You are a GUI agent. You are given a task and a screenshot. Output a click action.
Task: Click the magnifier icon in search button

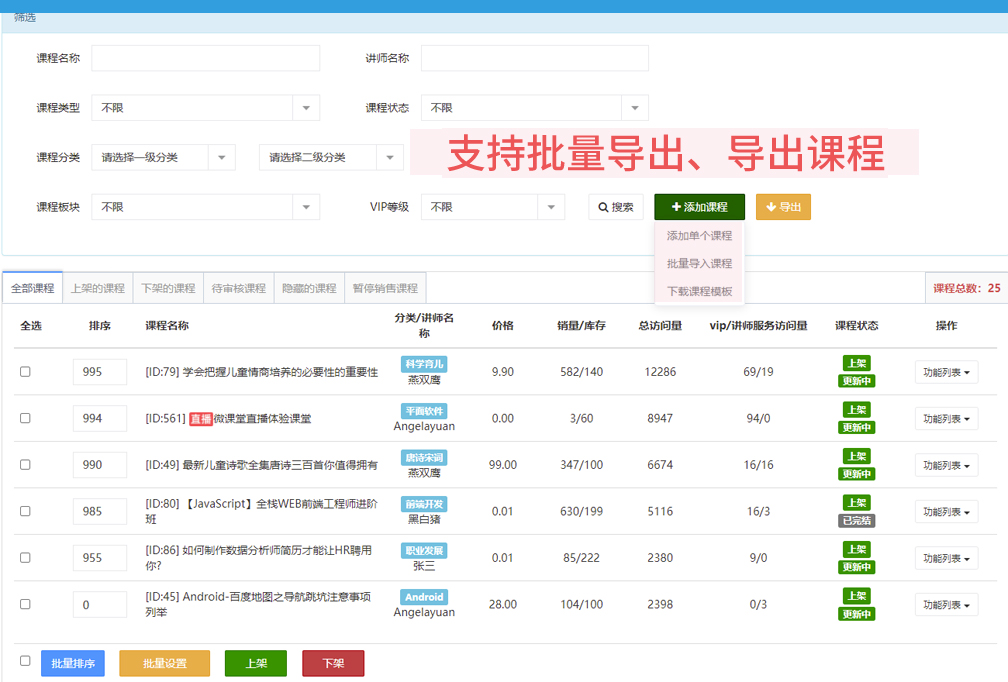[603, 207]
